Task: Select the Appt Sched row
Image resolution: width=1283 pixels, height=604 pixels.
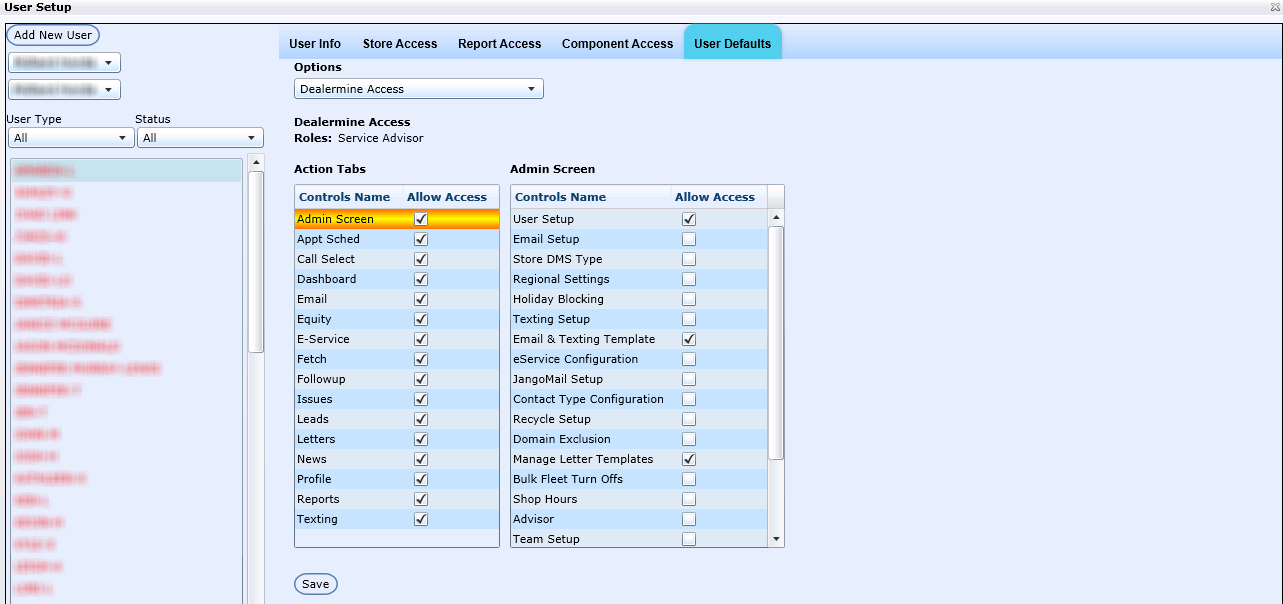Action: (x=329, y=239)
